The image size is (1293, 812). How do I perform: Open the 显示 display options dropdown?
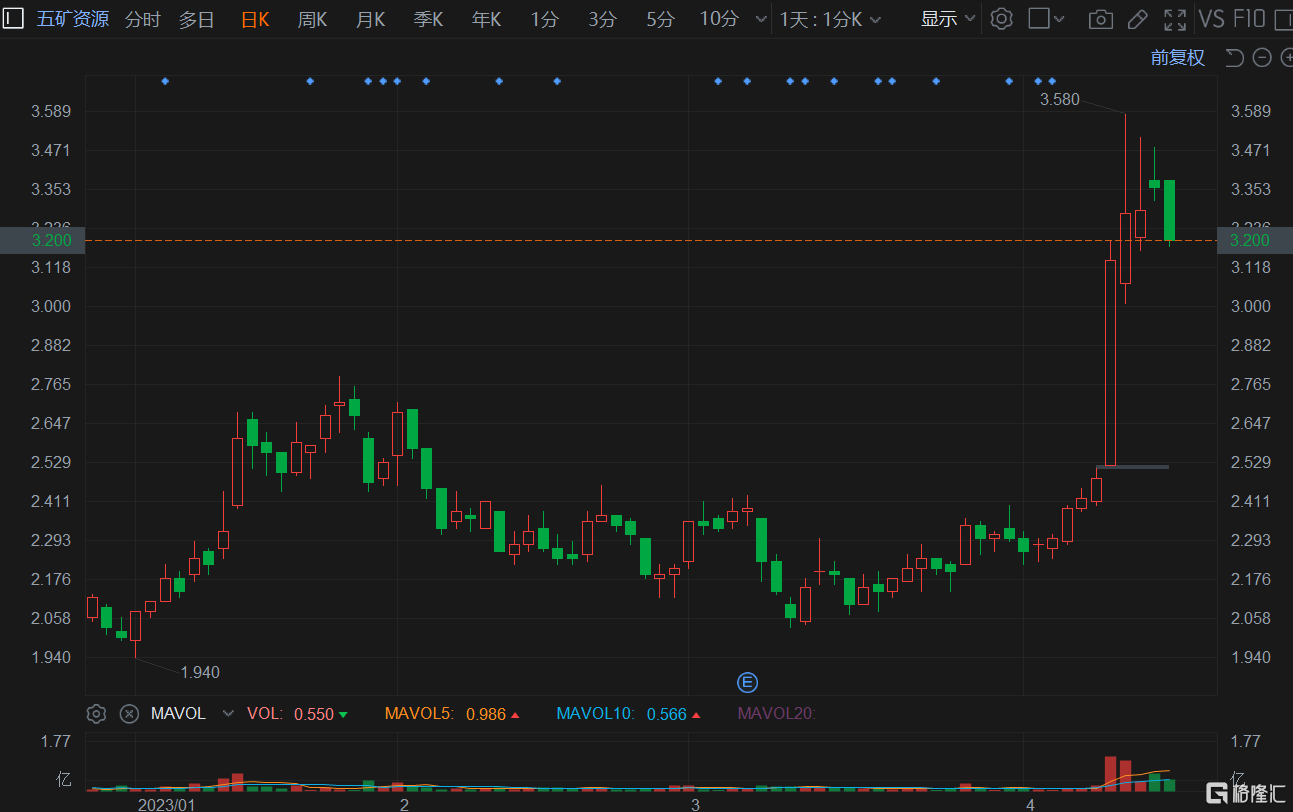pyautogui.click(x=945, y=18)
